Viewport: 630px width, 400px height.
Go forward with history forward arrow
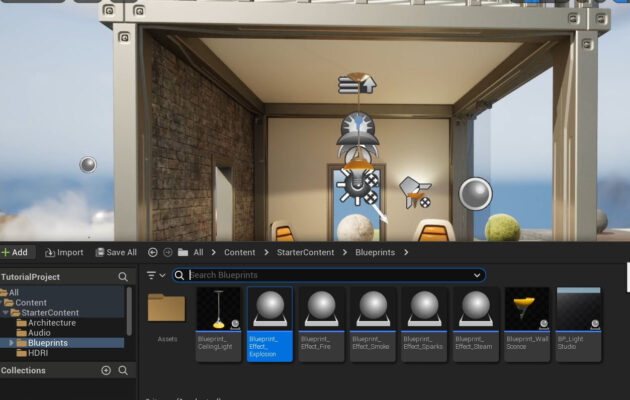pos(167,253)
